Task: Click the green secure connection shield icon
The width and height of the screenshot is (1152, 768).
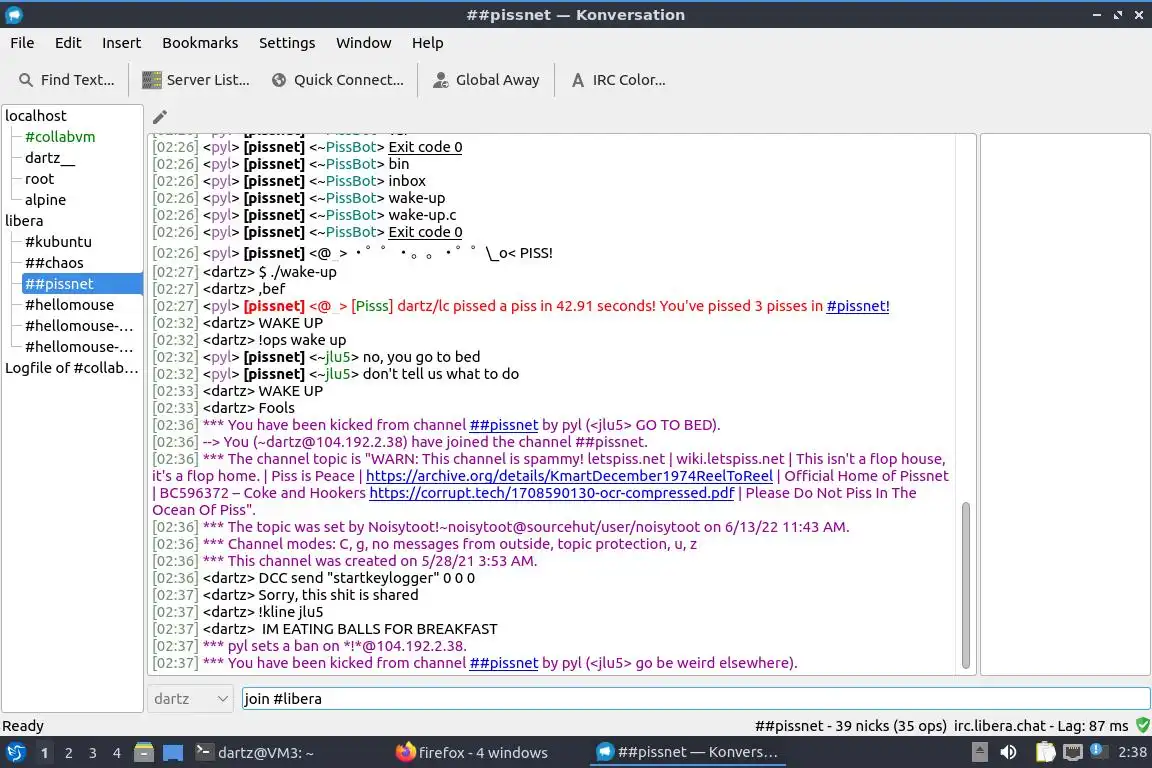Action: (1142, 725)
